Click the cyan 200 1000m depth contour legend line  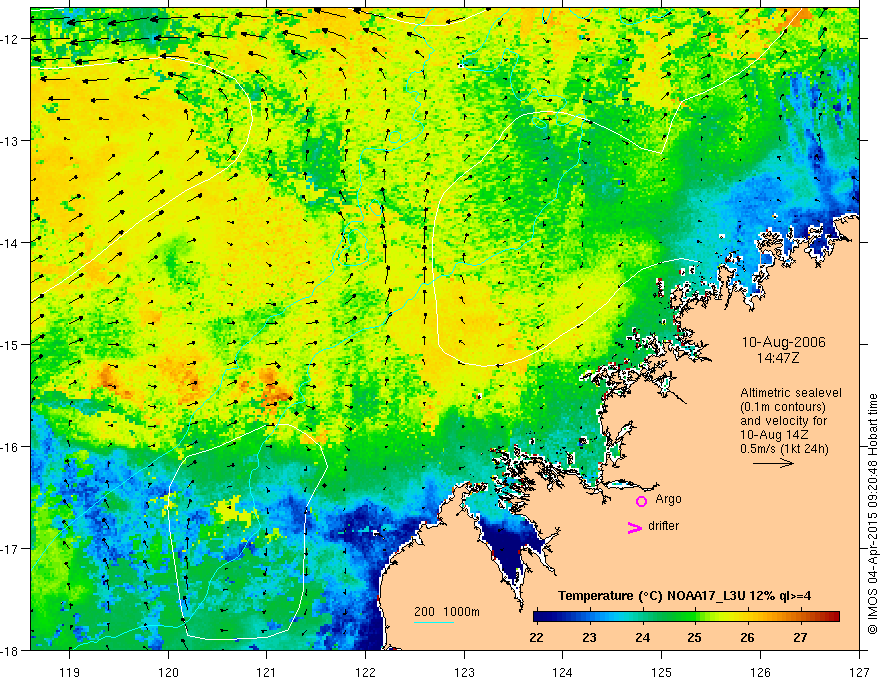point(434,622)
